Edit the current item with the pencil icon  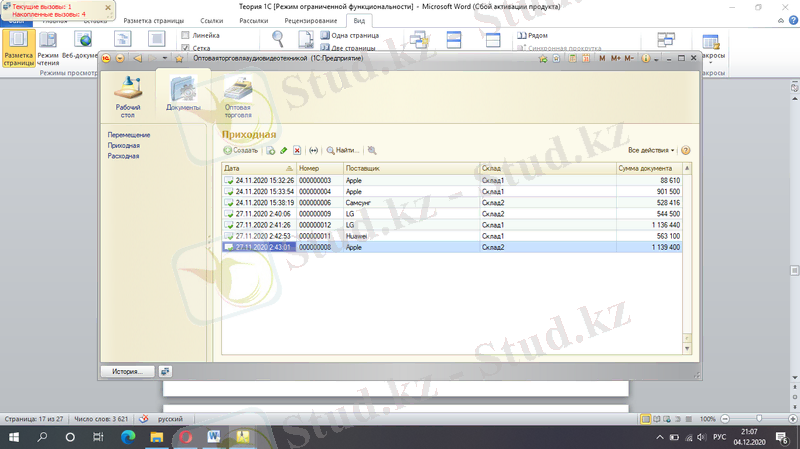click(x=284, y=151)
